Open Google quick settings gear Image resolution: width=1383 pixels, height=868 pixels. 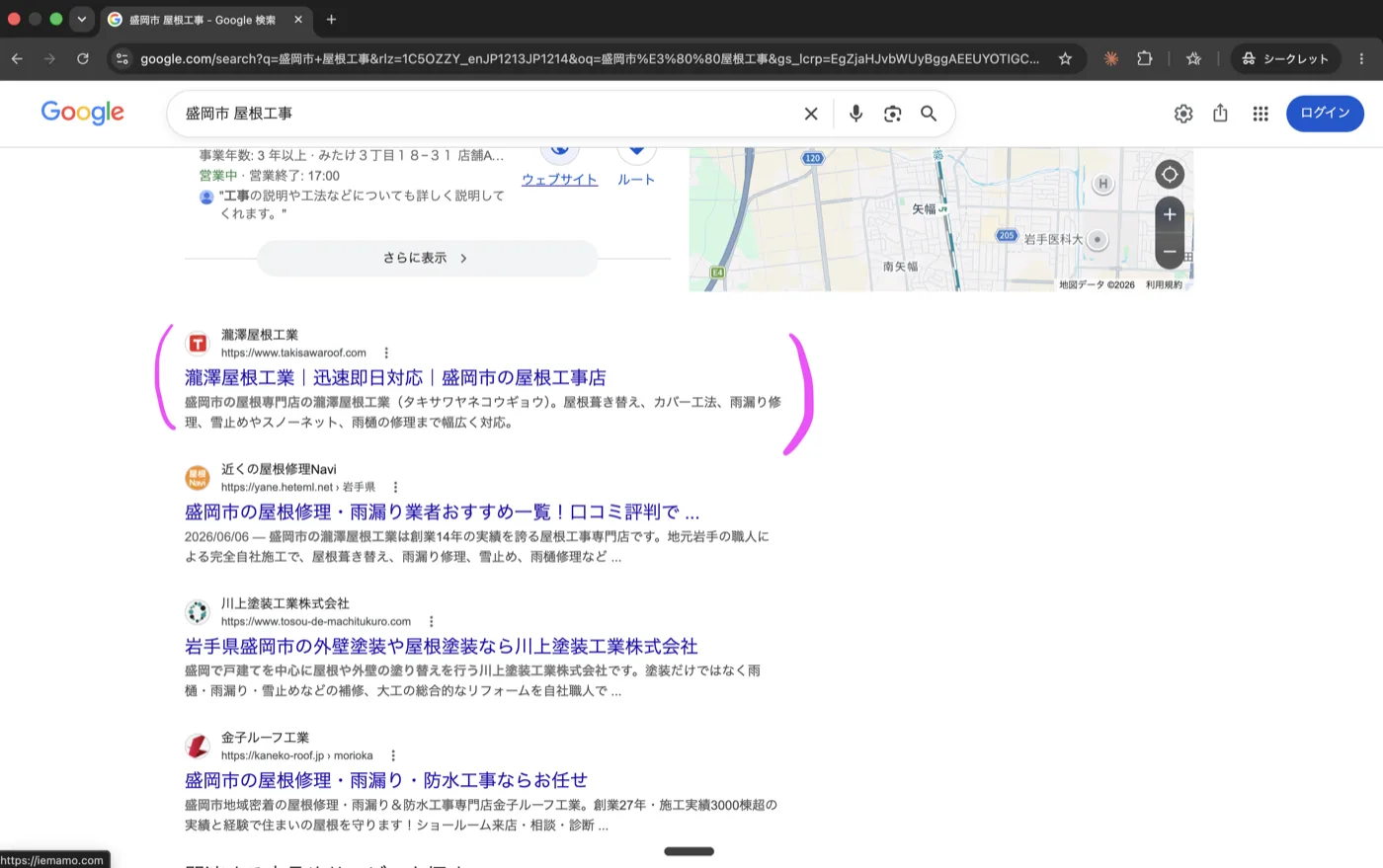1183,114
